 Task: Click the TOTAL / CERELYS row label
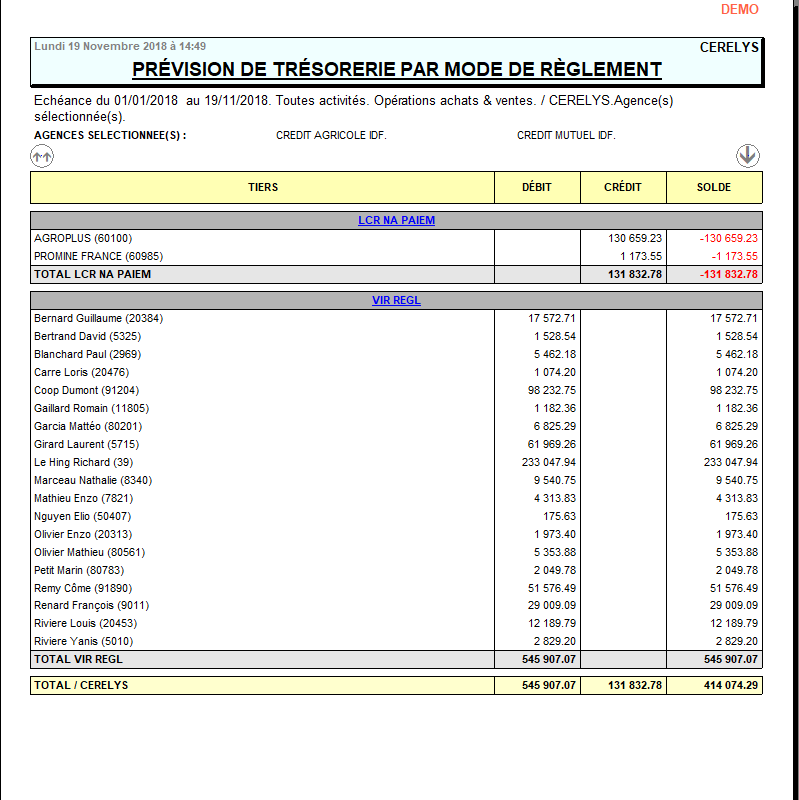[x=81, y=685]
